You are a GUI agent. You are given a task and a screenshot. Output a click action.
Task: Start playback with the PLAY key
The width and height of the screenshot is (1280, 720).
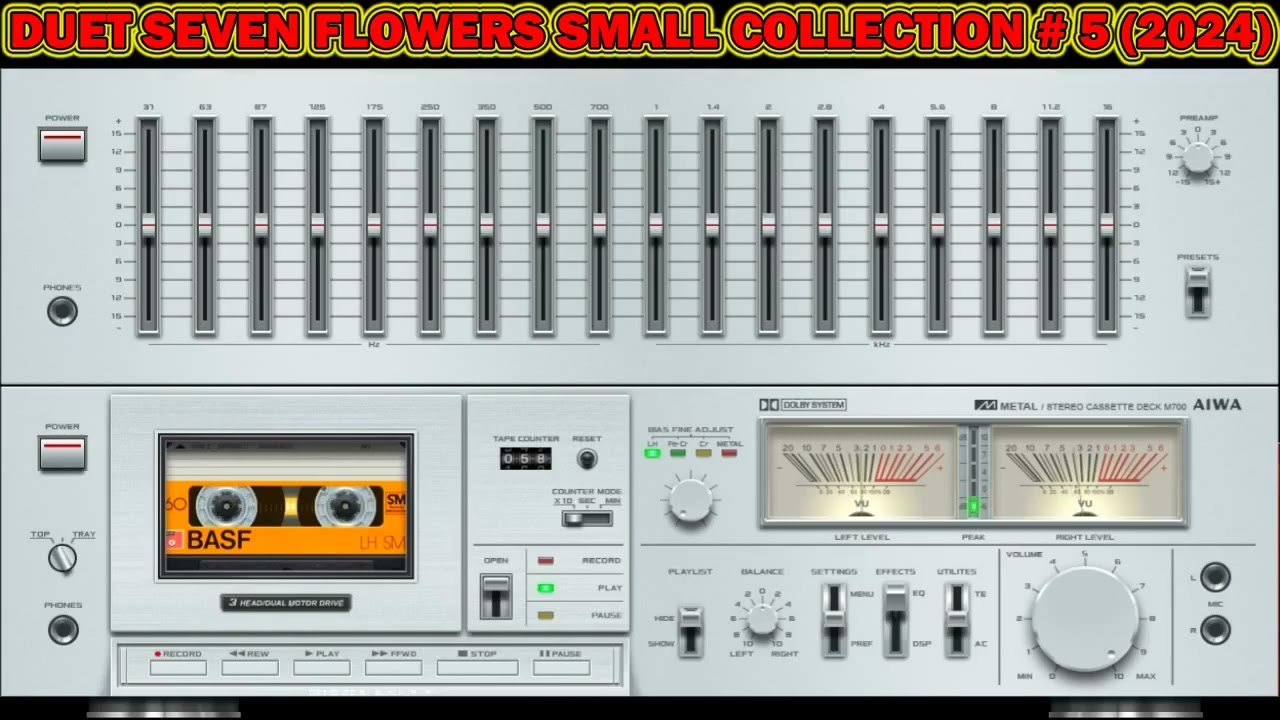point(322,667)
